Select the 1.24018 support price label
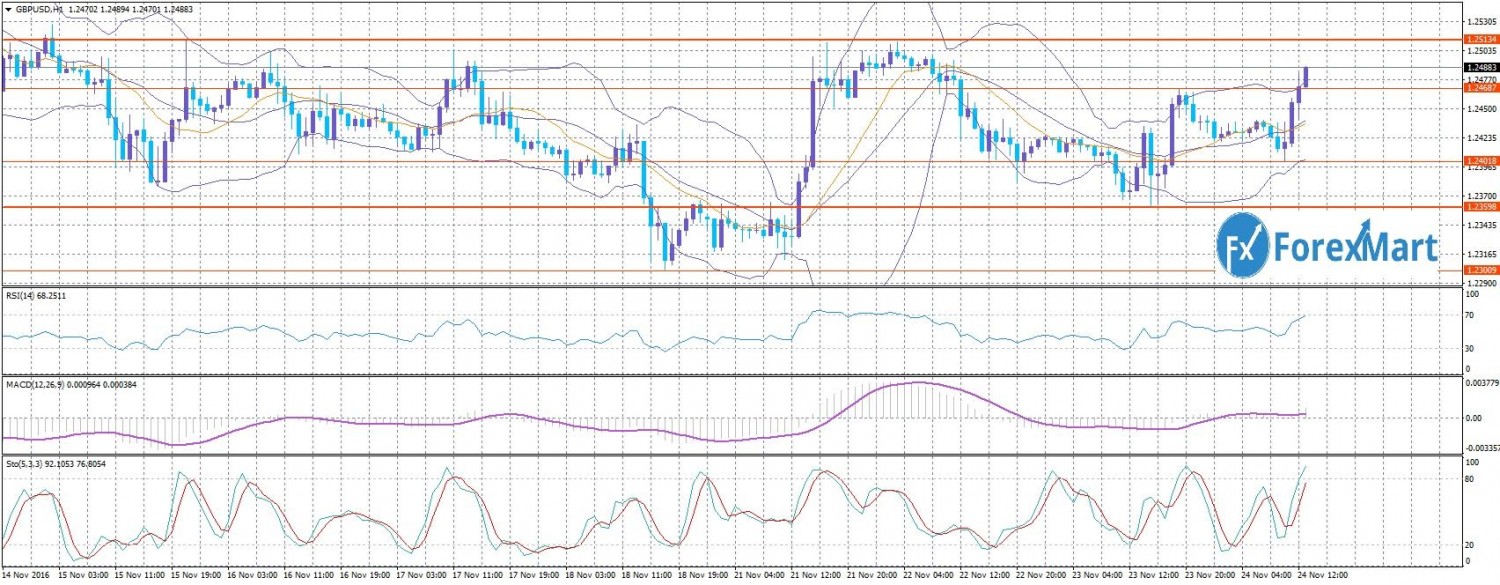This screenshot has width=1500, height=585. [1481, 161]
